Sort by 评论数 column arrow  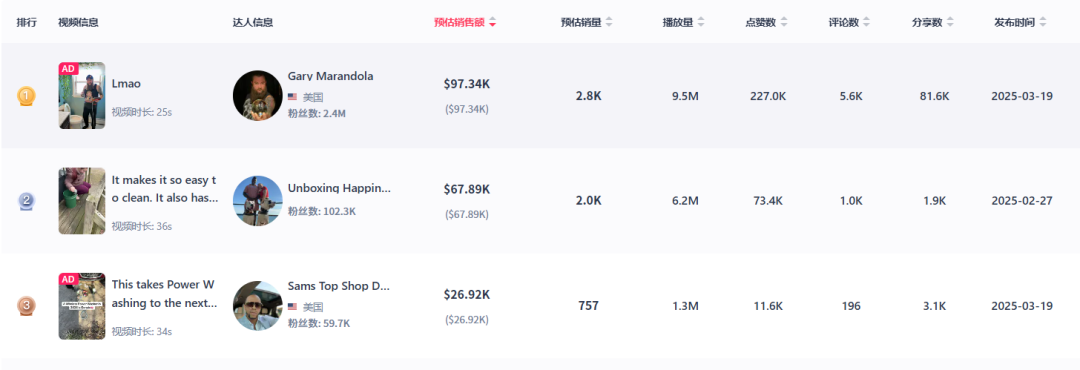click(x=866, y=23)
